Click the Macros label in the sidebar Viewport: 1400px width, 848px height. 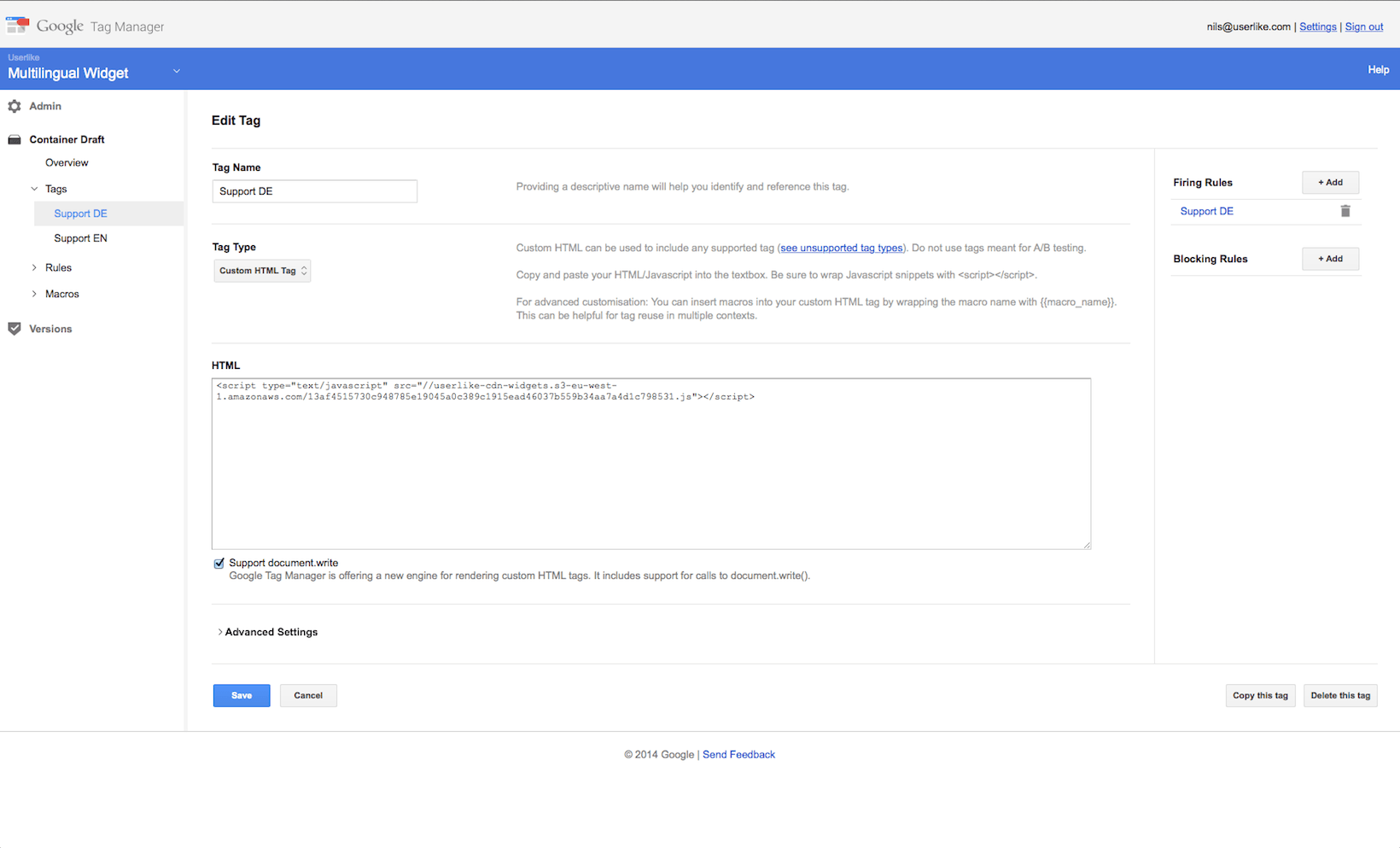(x=61, y=294)
